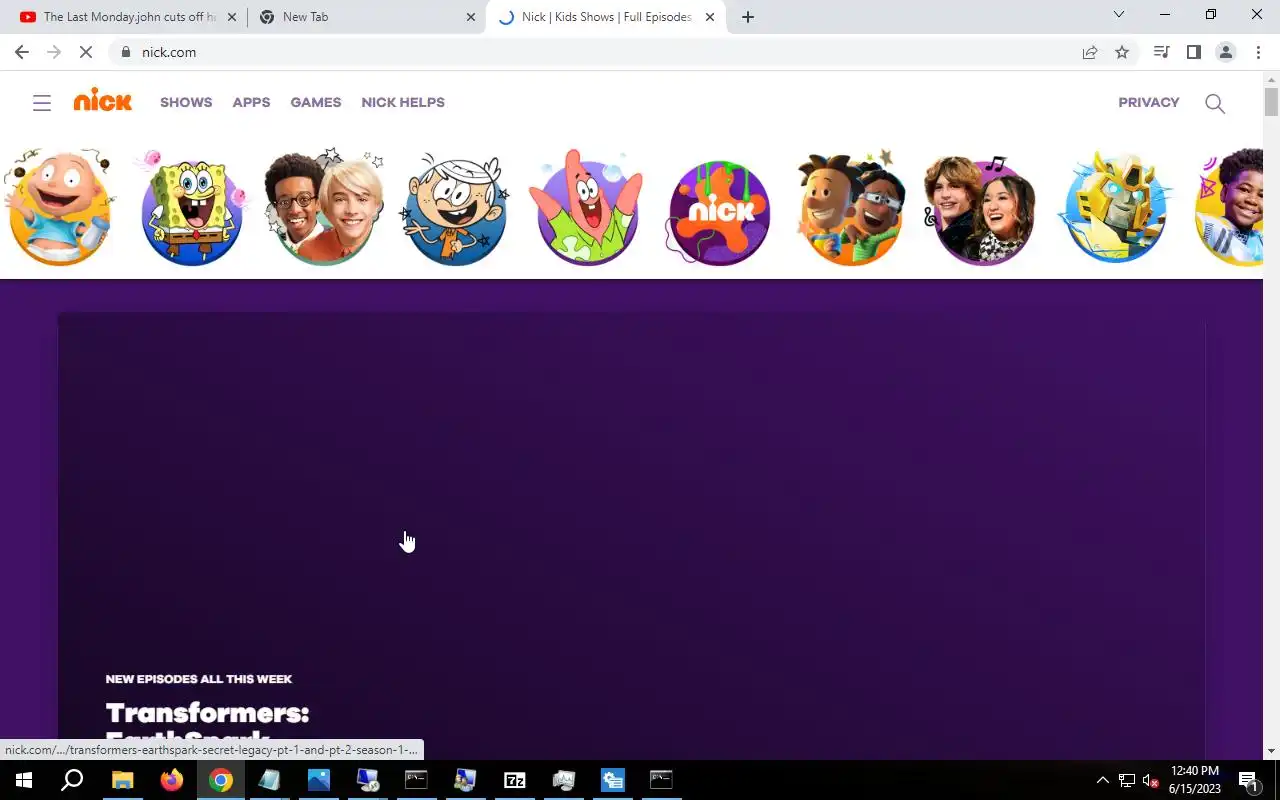View site information lock icon
This screenshot has width=1280, height=800.
[x=126, y=52]
